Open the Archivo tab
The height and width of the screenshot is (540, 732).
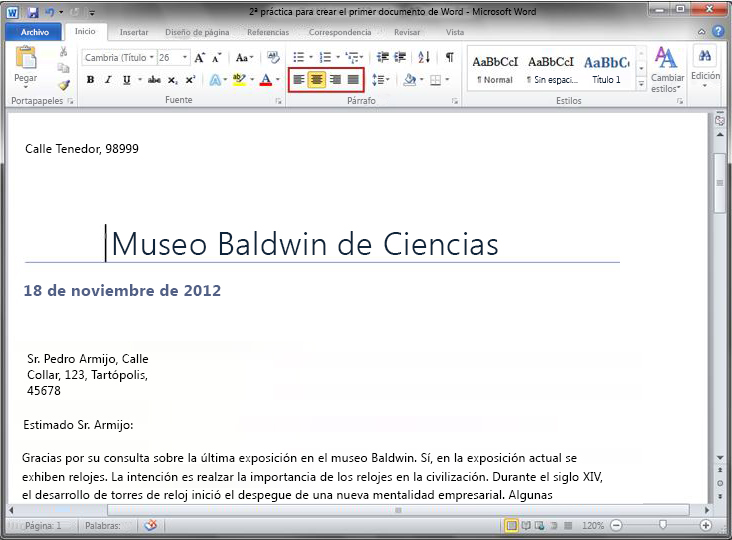pos(35,32)
